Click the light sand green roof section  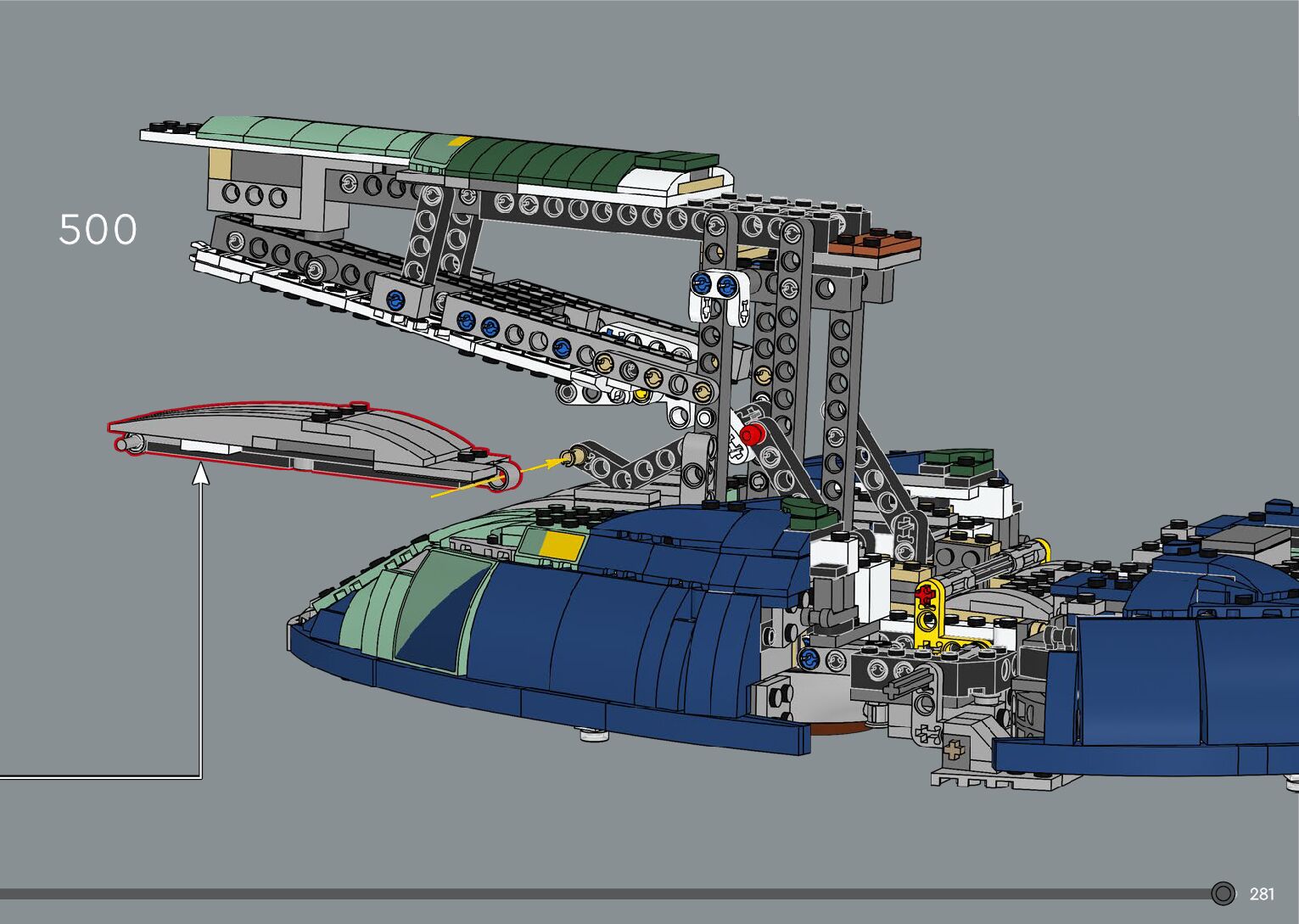305,134
